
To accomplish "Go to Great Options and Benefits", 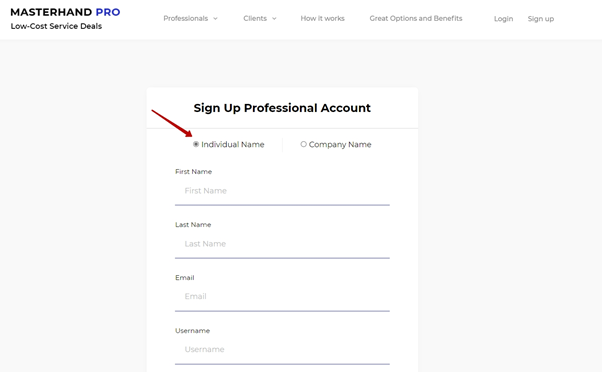I will click(416, 18).
